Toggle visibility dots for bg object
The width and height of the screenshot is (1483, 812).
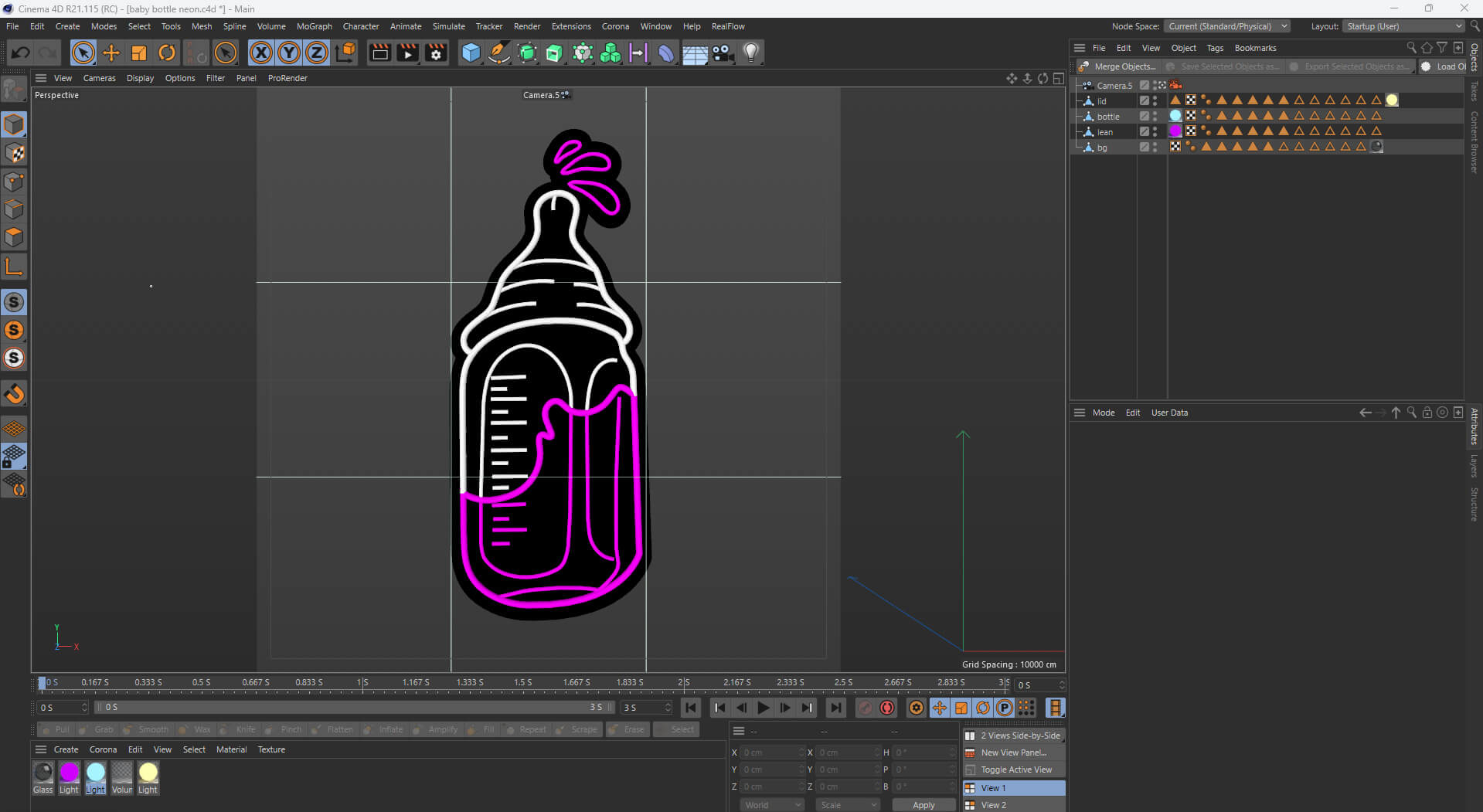(x=1155, y=147)
